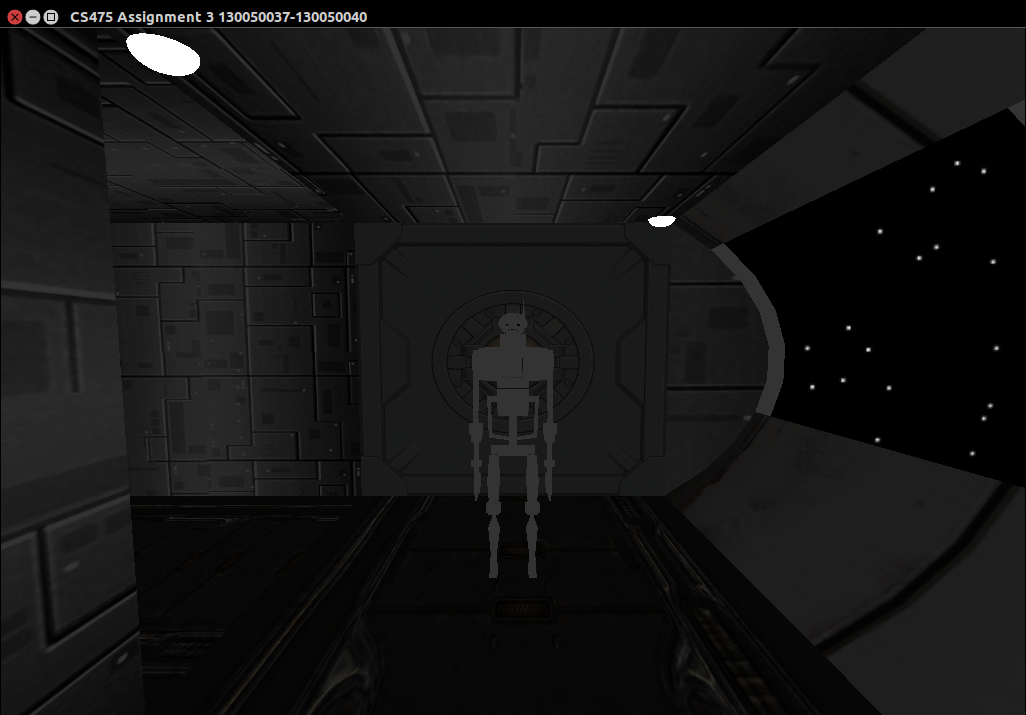This screenshot has width=1026, height=715.
Task: Pick the droid's left-side arm
Action: click(x=477, y=455)
